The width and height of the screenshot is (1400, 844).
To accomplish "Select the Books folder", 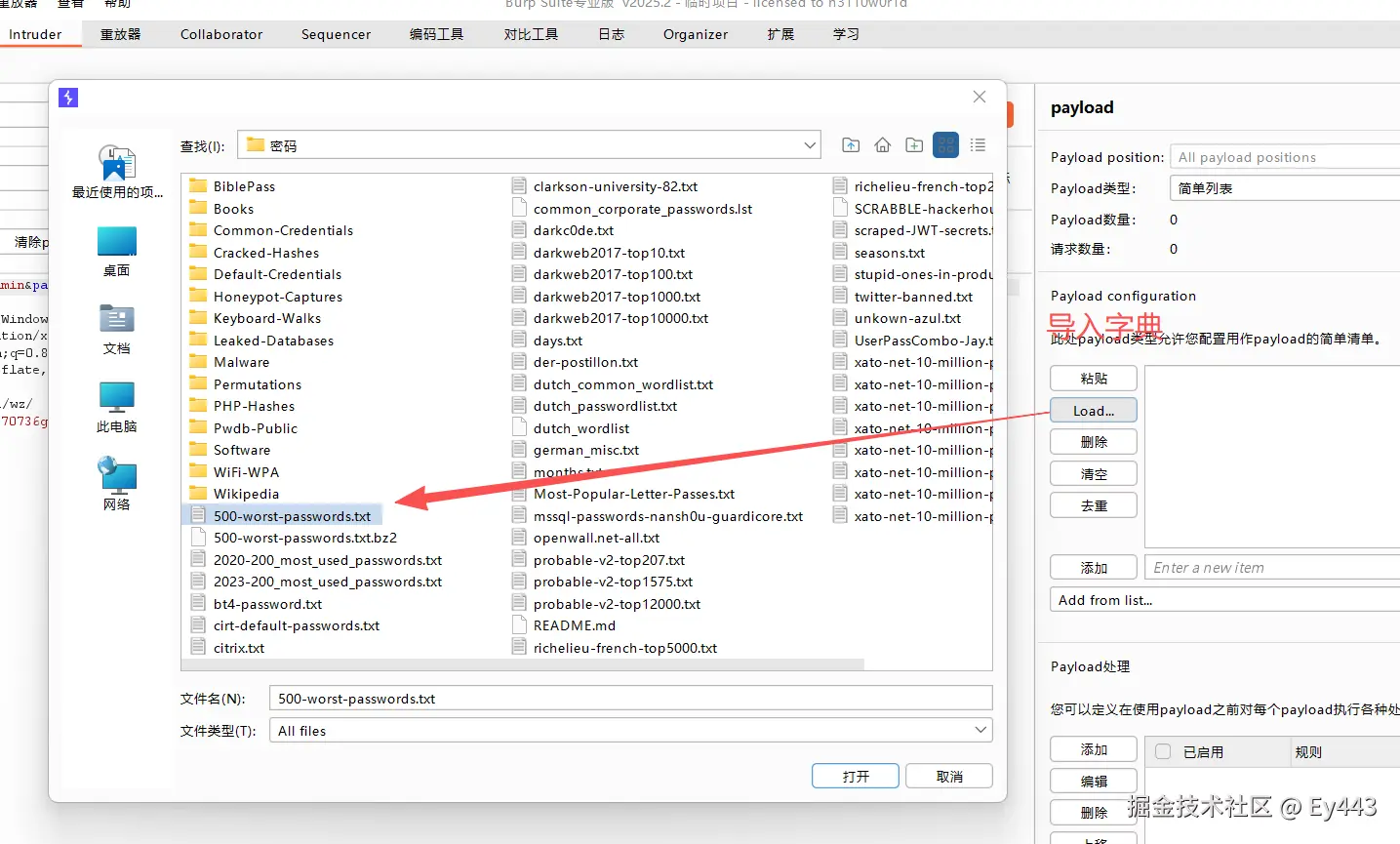I will click(221, 209).
